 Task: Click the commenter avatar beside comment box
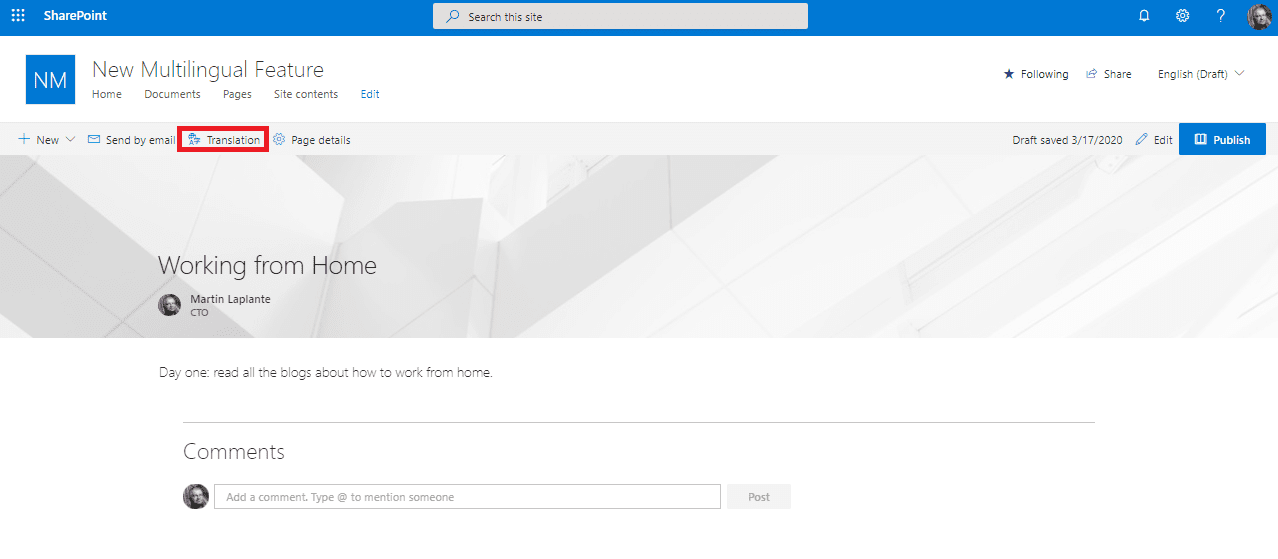pos(196,496)
